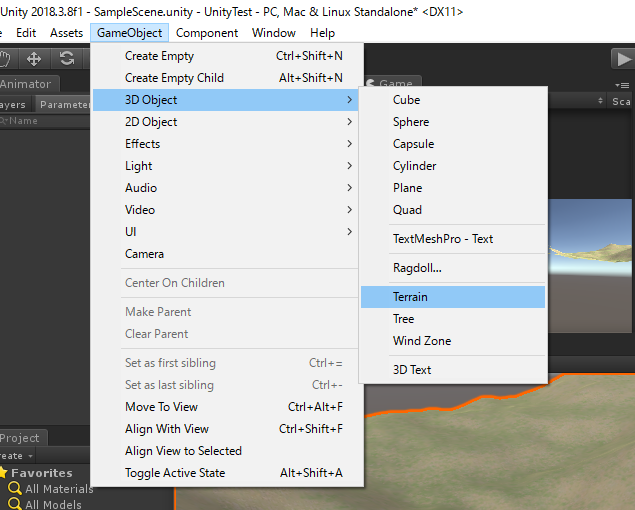Switch to the Animator tab

(x=29, y=84)
